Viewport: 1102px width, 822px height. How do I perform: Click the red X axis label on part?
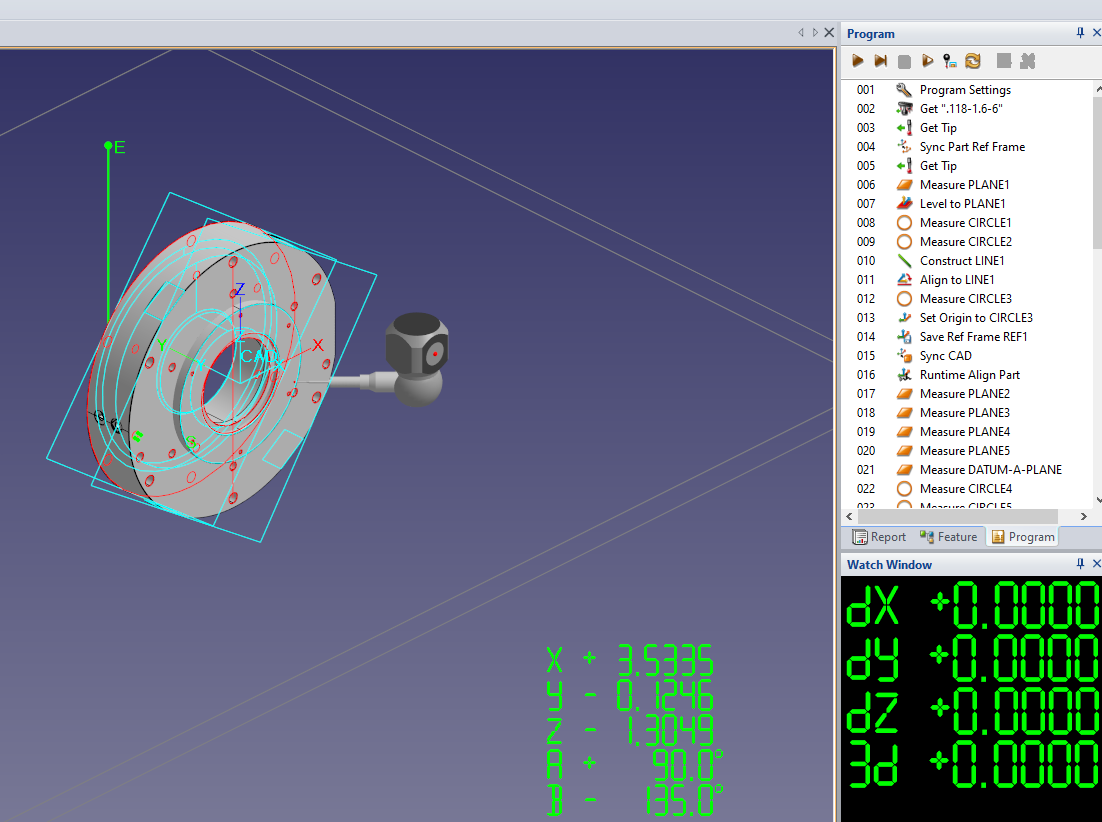point(318,344)
